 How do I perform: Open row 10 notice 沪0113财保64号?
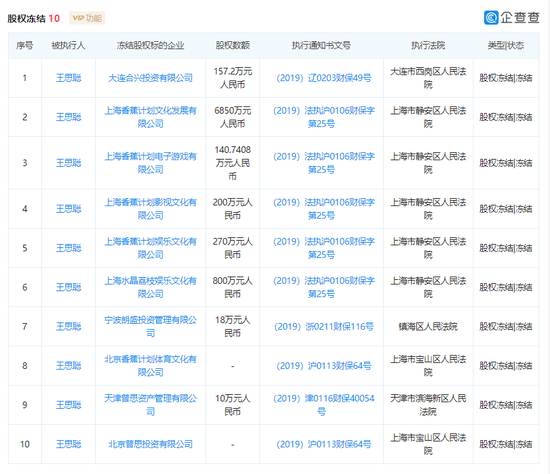tap(323, 445)
